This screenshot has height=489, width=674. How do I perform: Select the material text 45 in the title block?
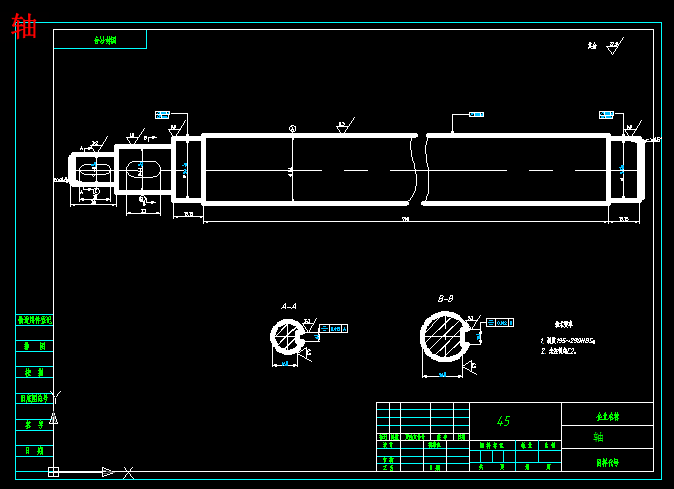click(x=503, y=421)
